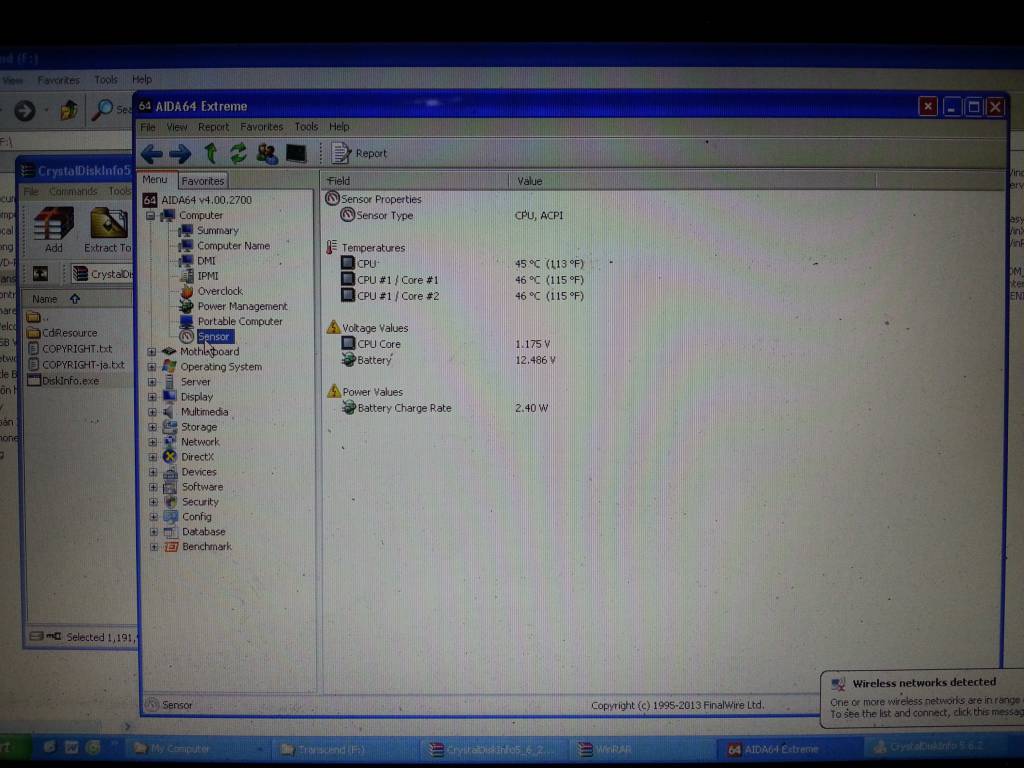This screenshot has height=768, width=1024.
Task: Click the Power Values warning icon
Action: (x=334, y=391)
